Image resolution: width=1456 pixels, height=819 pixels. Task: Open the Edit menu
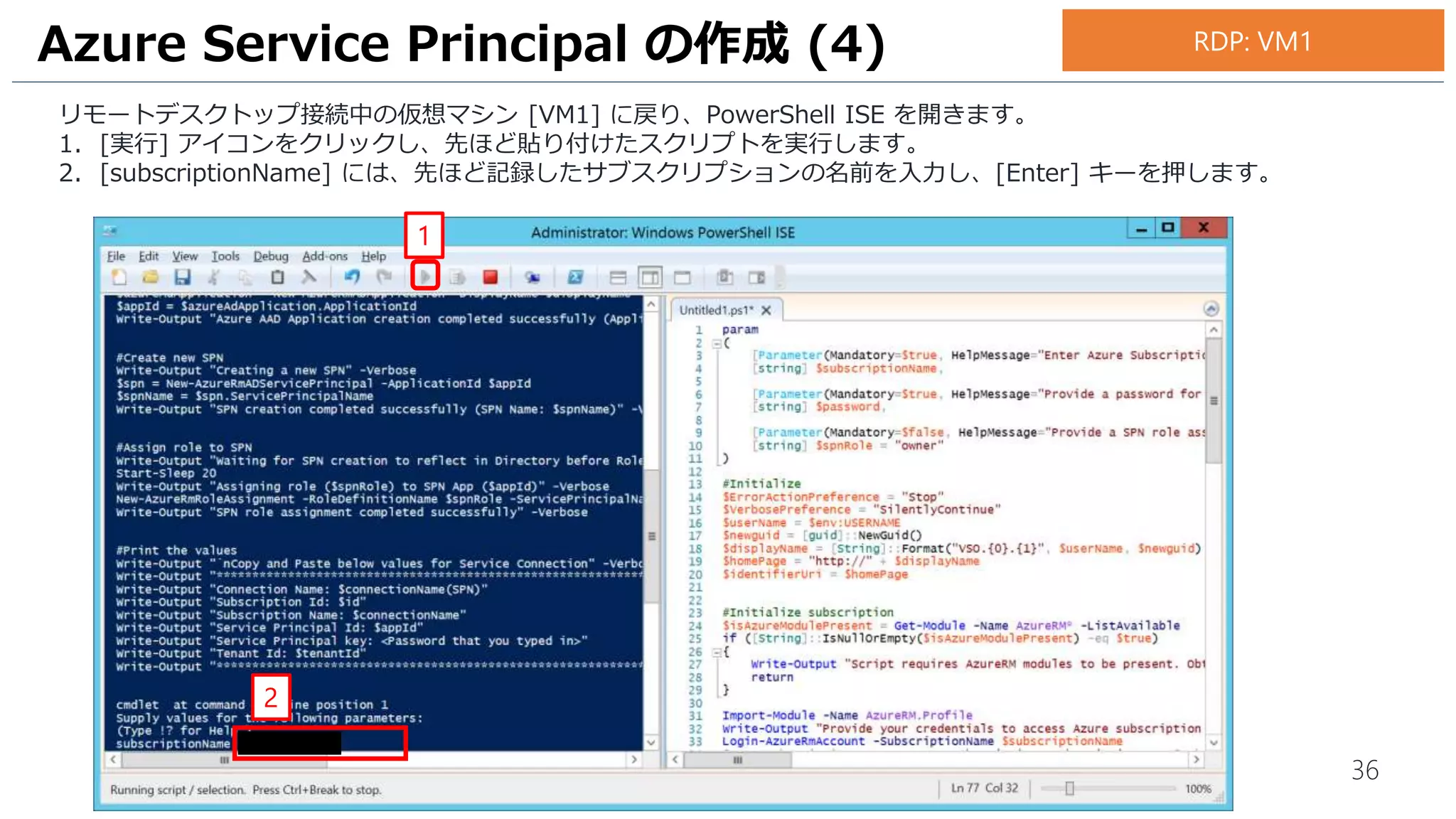point(149,256)
